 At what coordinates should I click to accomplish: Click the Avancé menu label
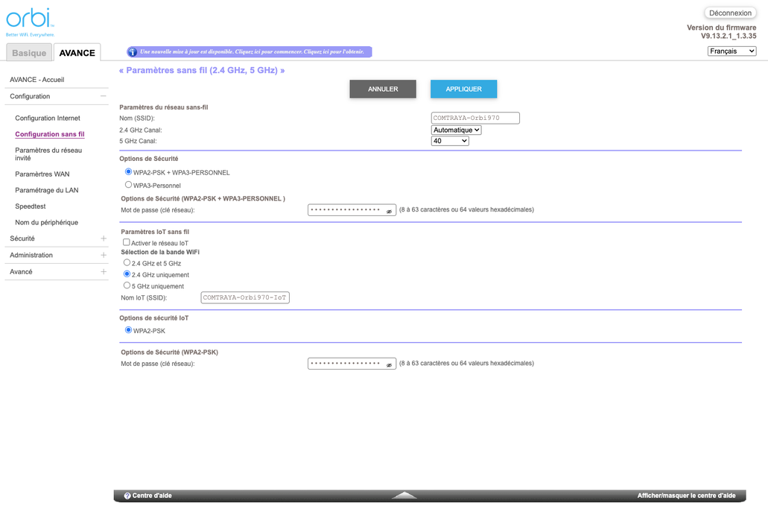pos(21,272)
